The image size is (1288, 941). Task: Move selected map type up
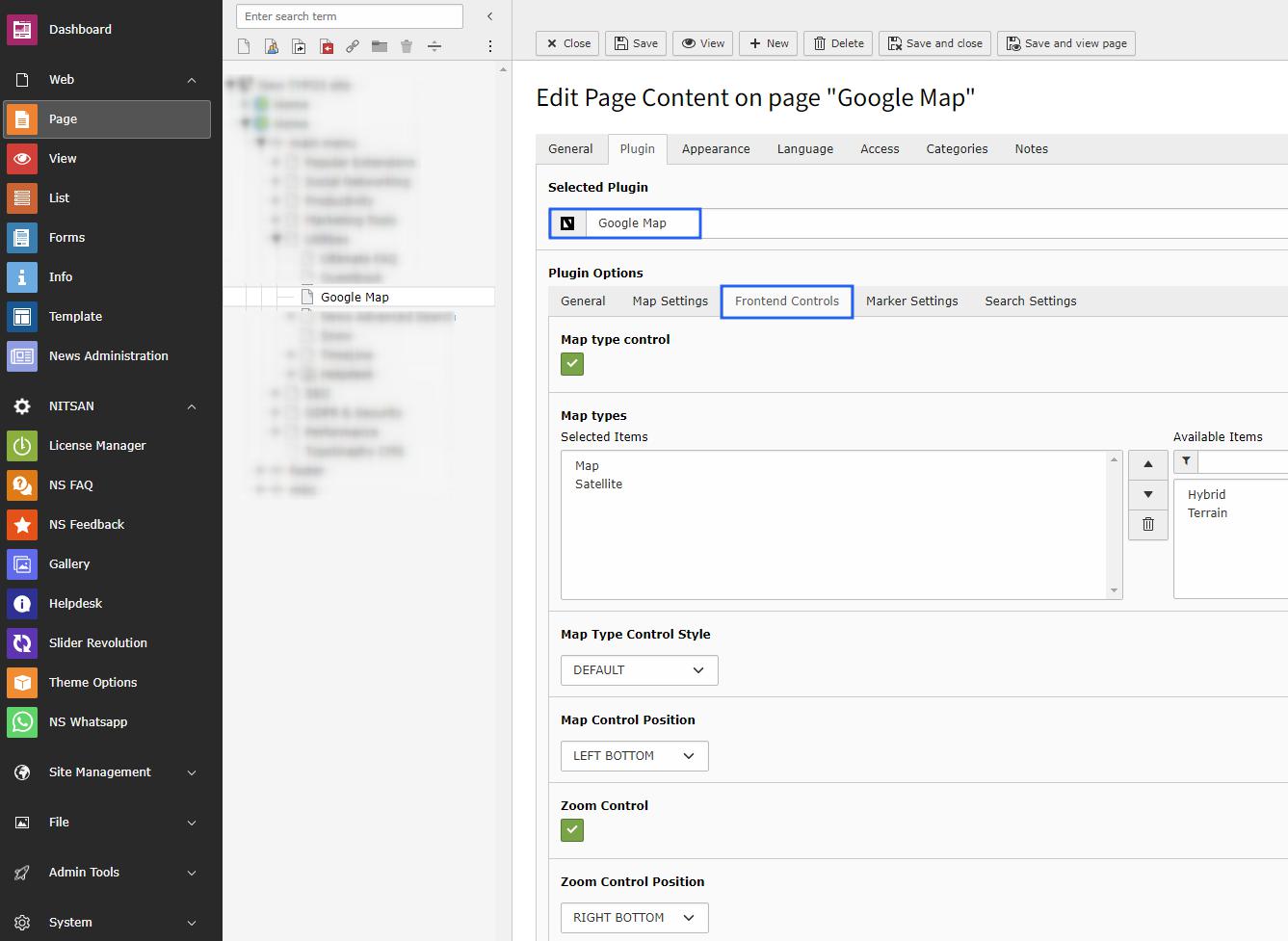pos(1148,464)
